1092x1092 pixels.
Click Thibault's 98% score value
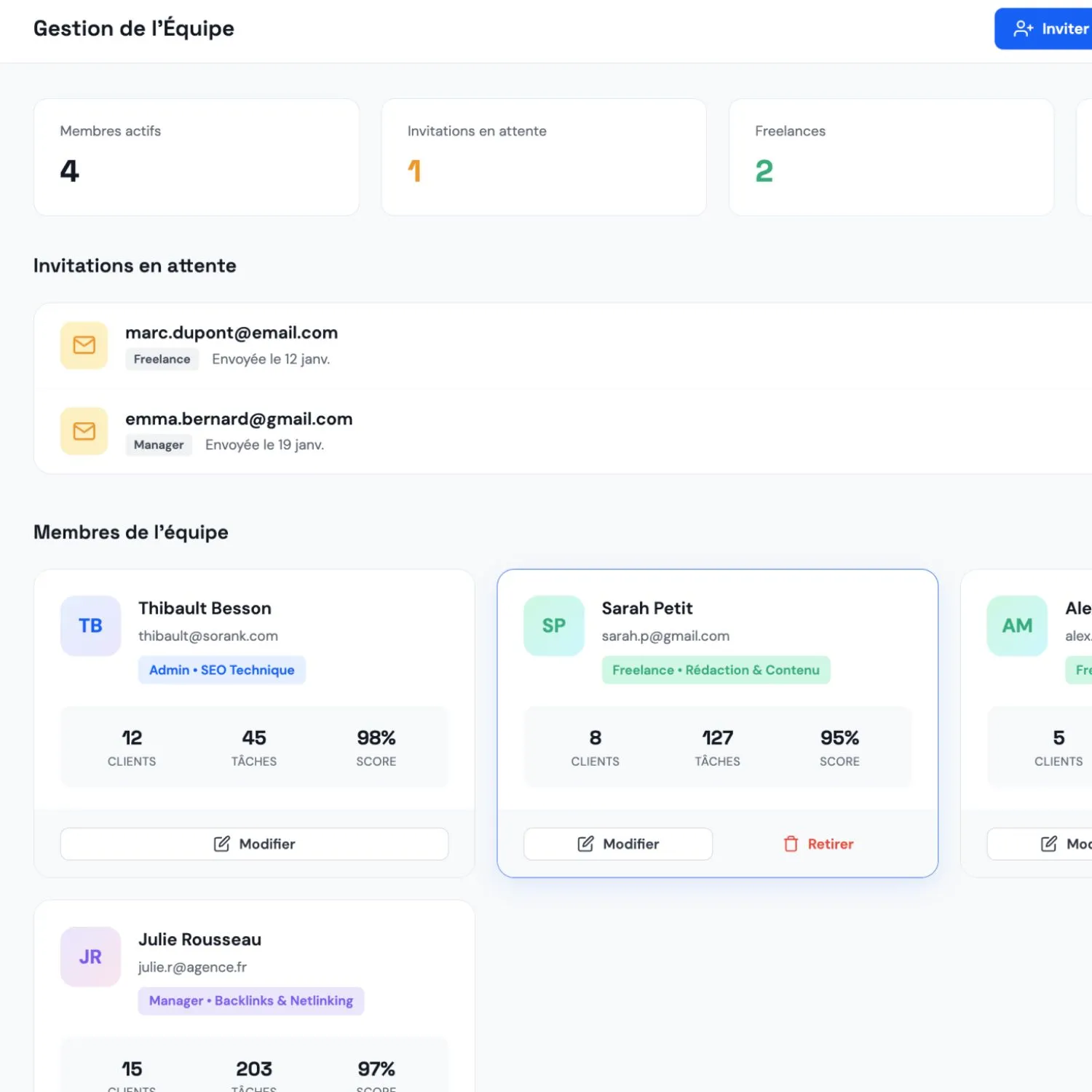[376, 737]
